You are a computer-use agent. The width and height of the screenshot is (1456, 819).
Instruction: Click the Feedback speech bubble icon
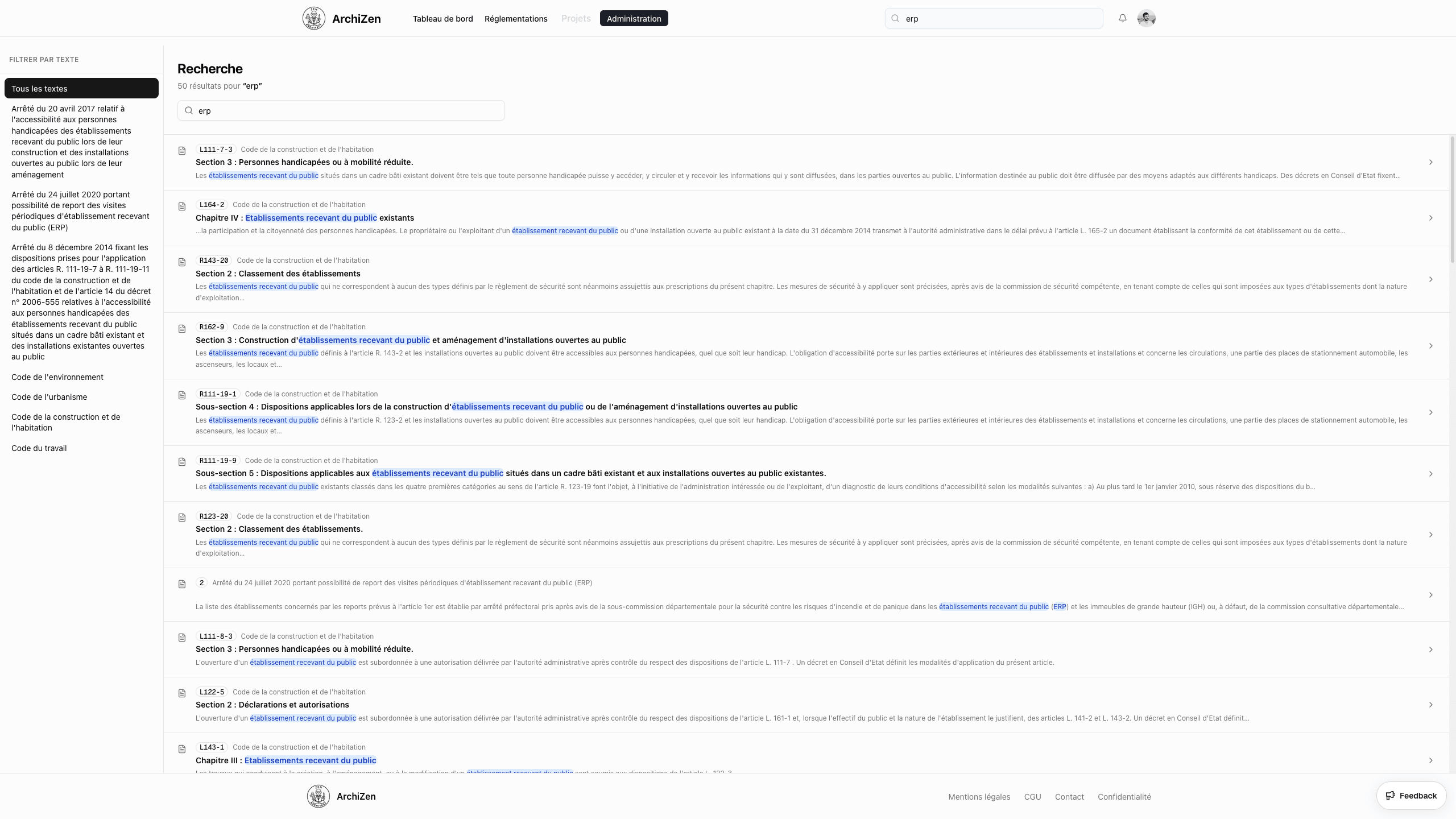(1389, 795)
